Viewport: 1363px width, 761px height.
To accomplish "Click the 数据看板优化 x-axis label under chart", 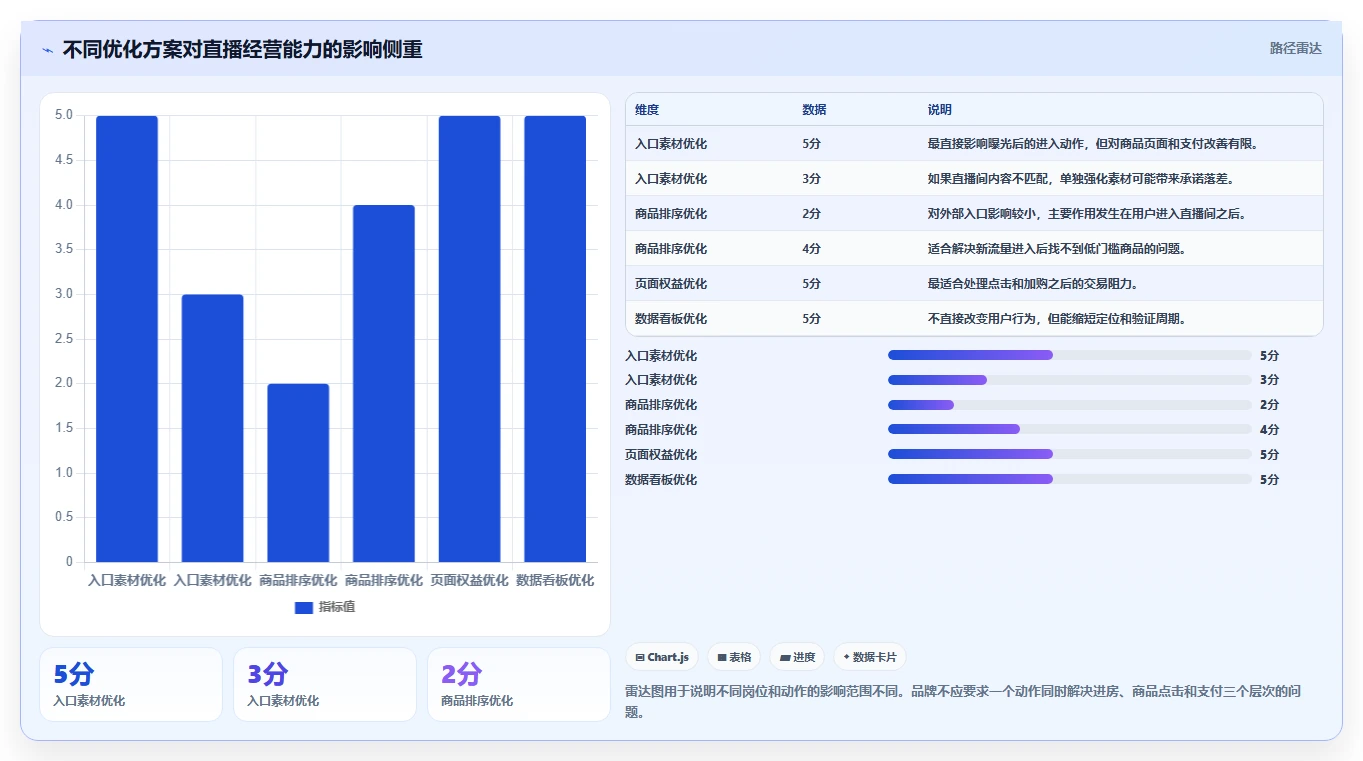I will pos(555,580).
